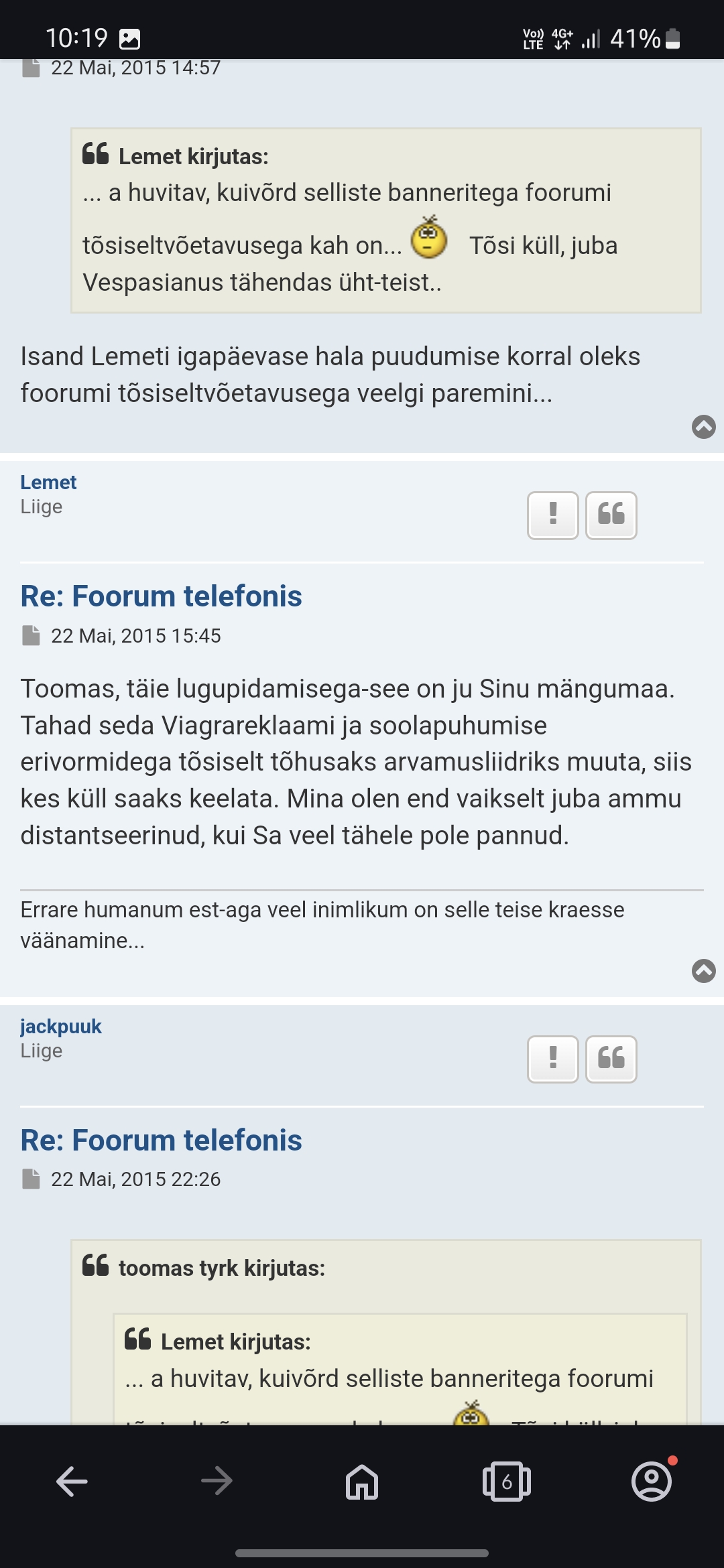Report Lemet's post with exclamation button
This screenshot has width=724, height=1568.
(x=552, y=515)
